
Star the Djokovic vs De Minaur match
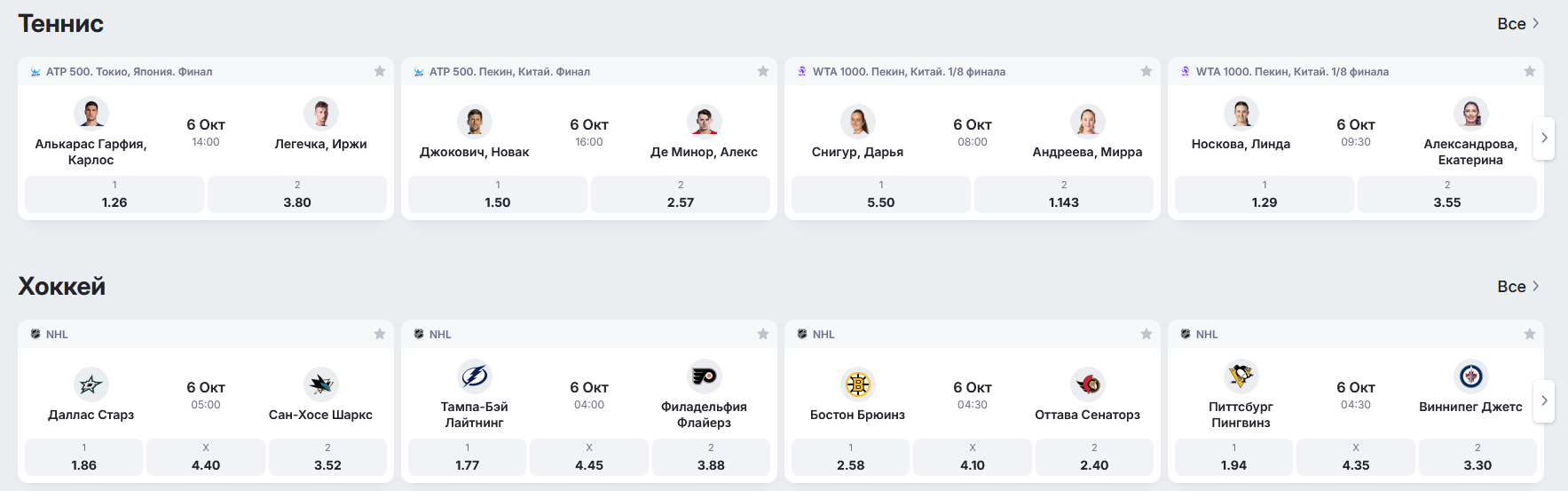coord(763,71)
